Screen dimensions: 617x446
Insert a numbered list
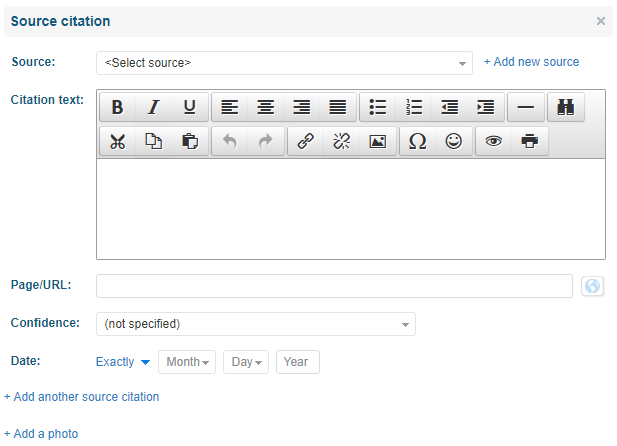tap(414, 107)
